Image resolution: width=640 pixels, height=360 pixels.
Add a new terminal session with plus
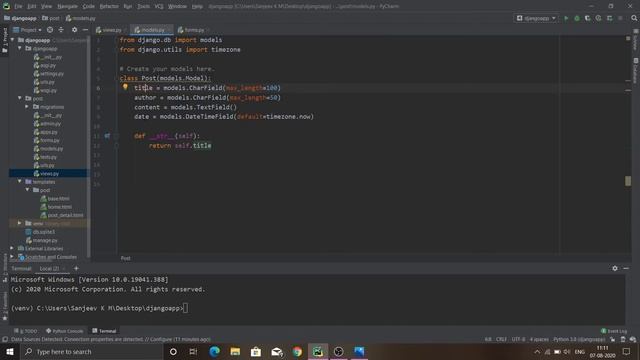76,268
